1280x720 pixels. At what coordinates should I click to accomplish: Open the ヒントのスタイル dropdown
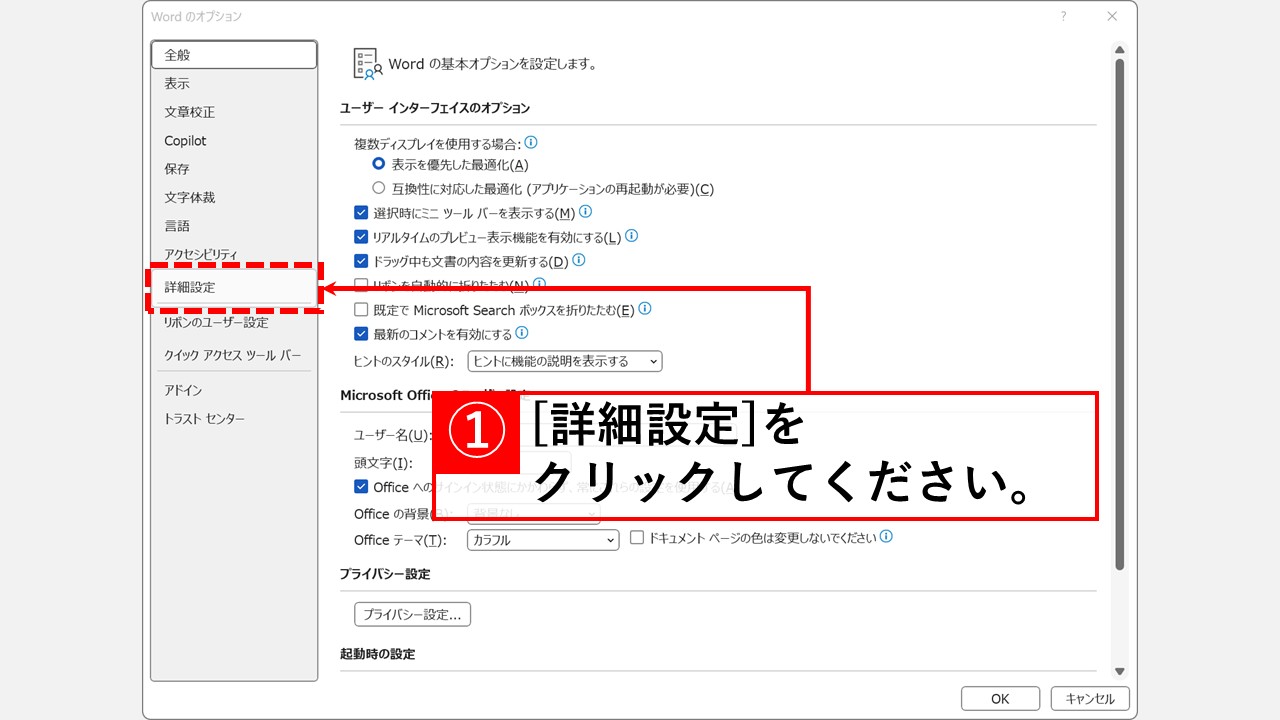coord(565,361)
